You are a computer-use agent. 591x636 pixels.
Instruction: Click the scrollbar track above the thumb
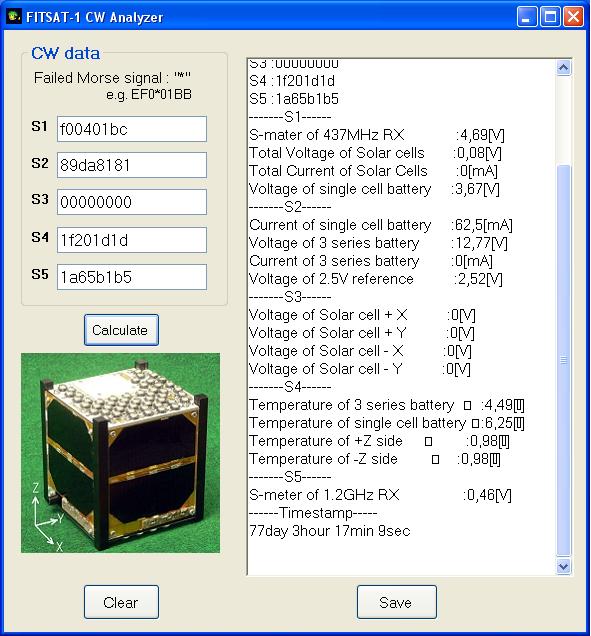[x=563, y=120]
